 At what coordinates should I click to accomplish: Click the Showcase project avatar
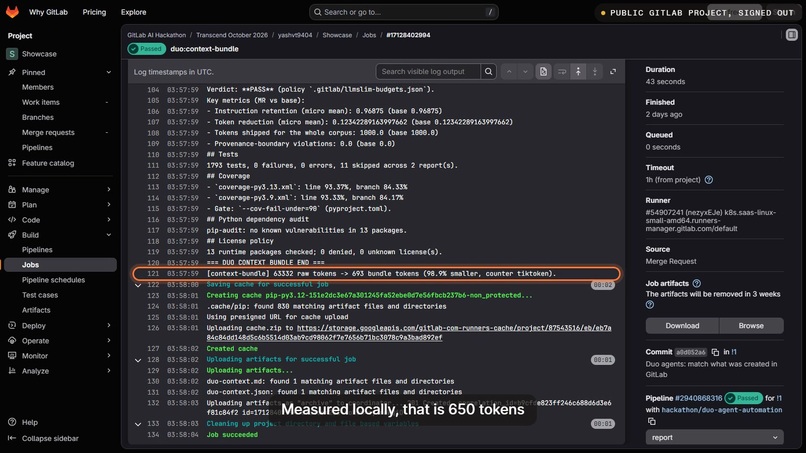coord(12,54)
